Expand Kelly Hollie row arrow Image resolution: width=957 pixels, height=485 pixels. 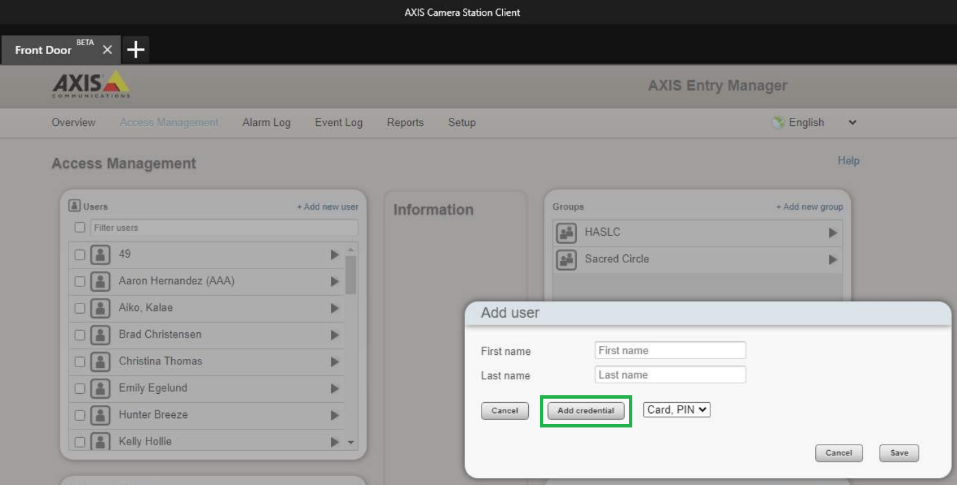coord(334,442)
